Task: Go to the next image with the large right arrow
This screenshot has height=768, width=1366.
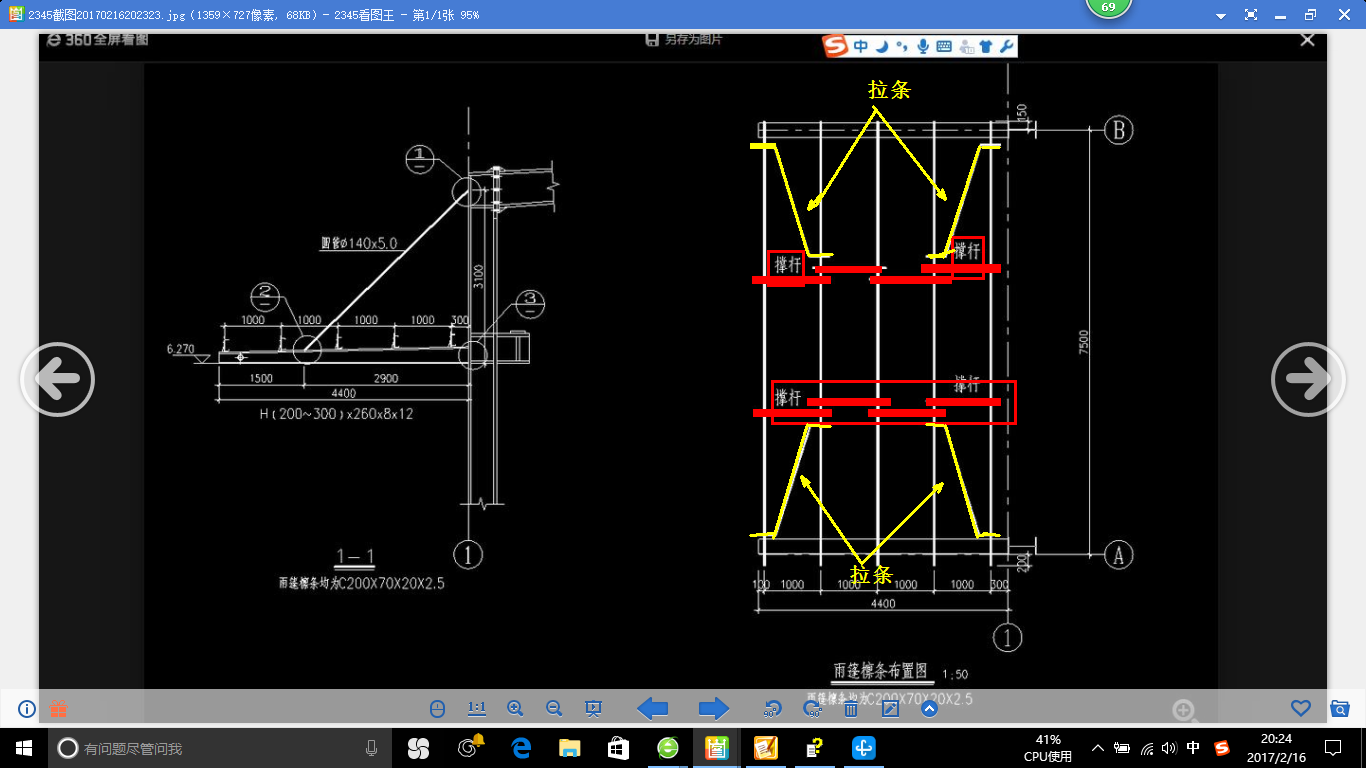Action: click(x=1308, y=379)
